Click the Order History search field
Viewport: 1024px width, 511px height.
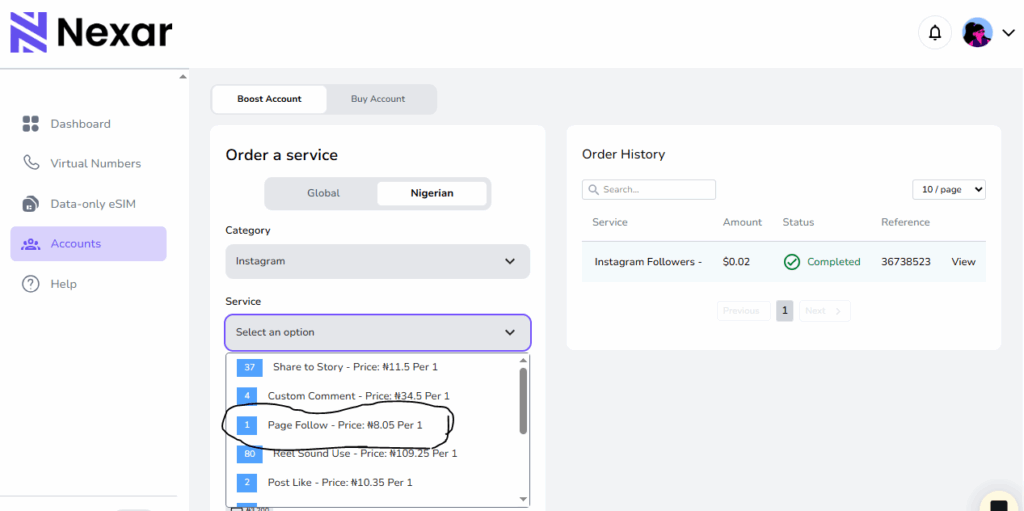pyautogui.click(x=648, y=190)
